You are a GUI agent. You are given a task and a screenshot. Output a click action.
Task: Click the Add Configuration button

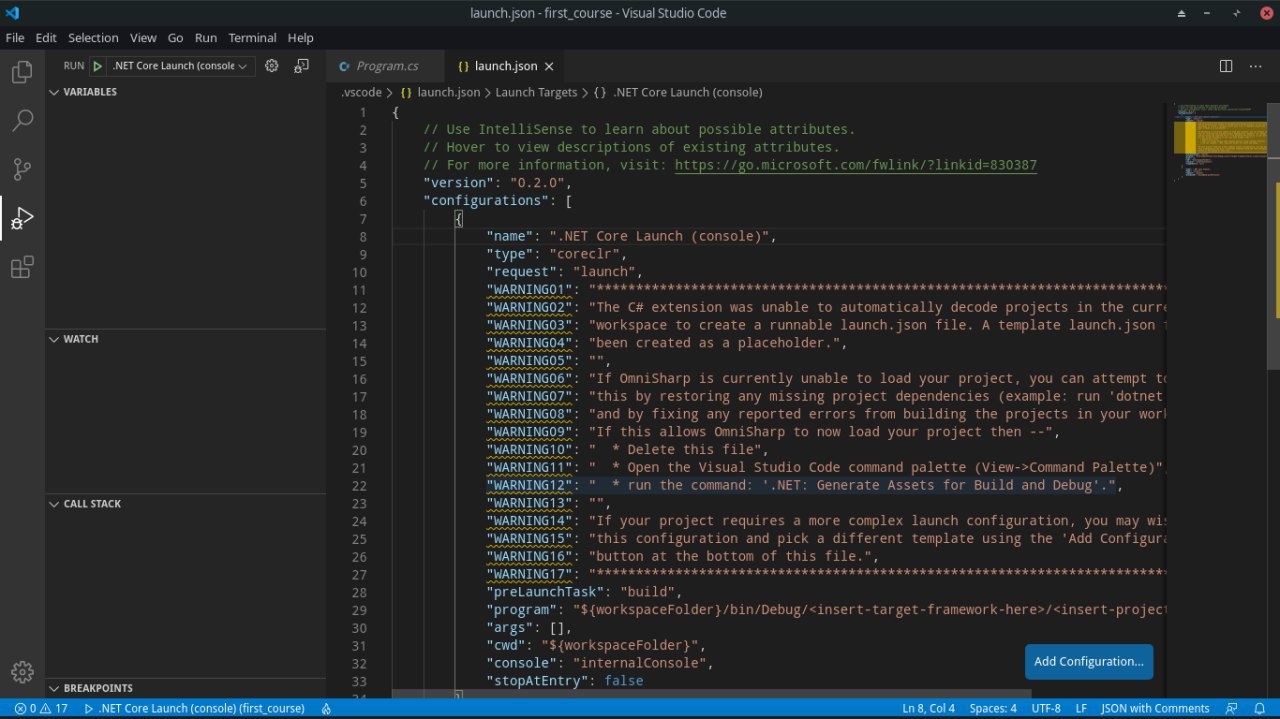[1089, 661]
